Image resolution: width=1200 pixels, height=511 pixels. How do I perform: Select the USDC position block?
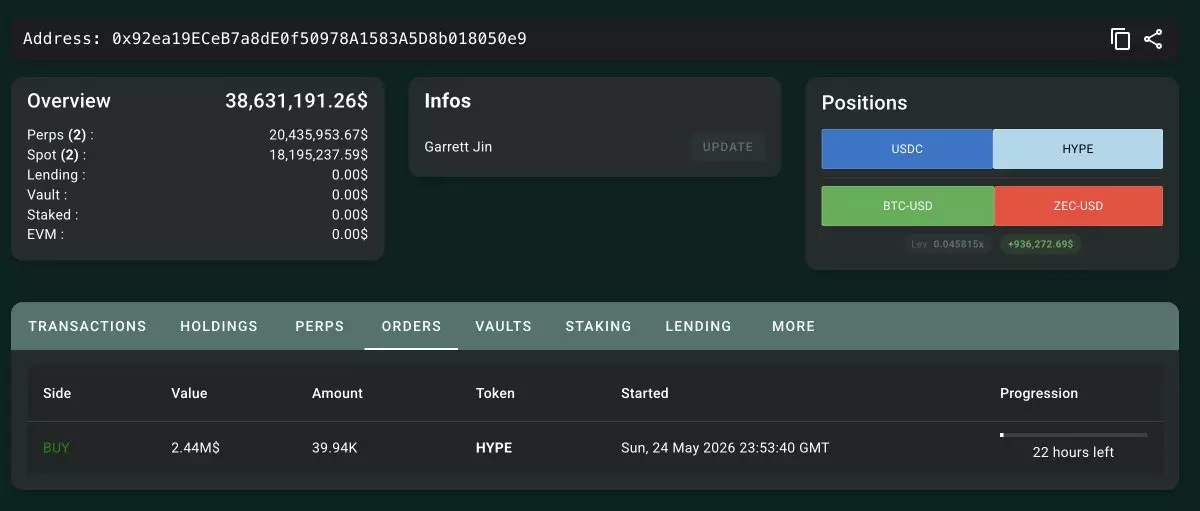pos(907,149)
